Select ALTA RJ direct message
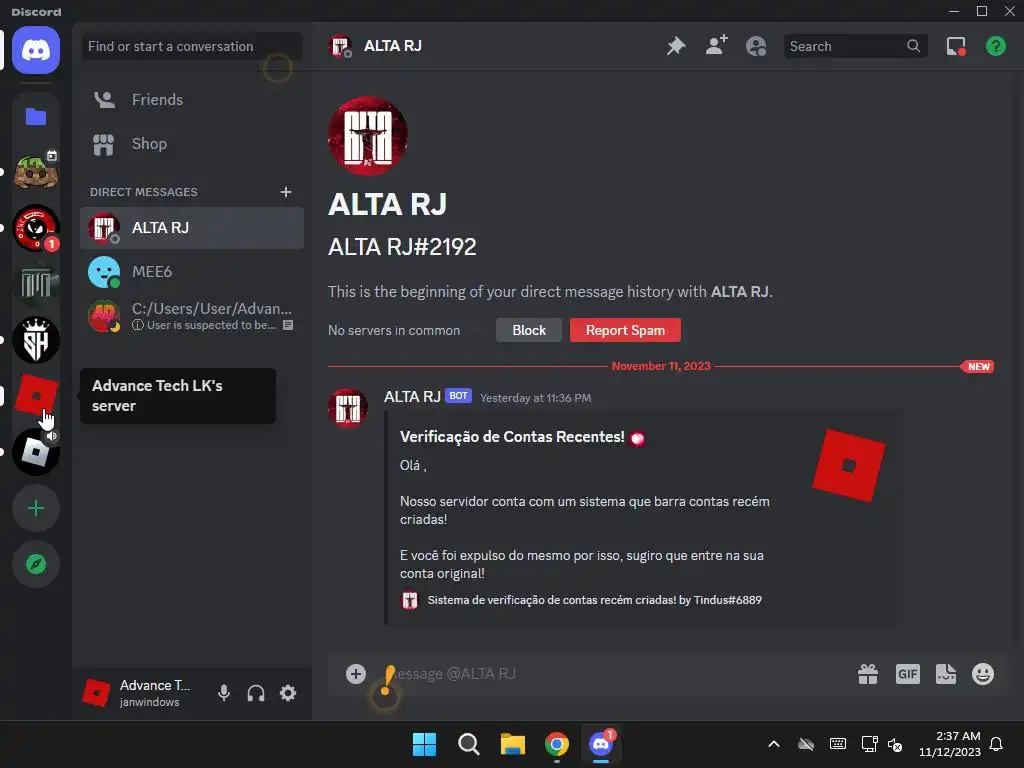Viewport: 1024px width, 768px height. tap(192, 228)
